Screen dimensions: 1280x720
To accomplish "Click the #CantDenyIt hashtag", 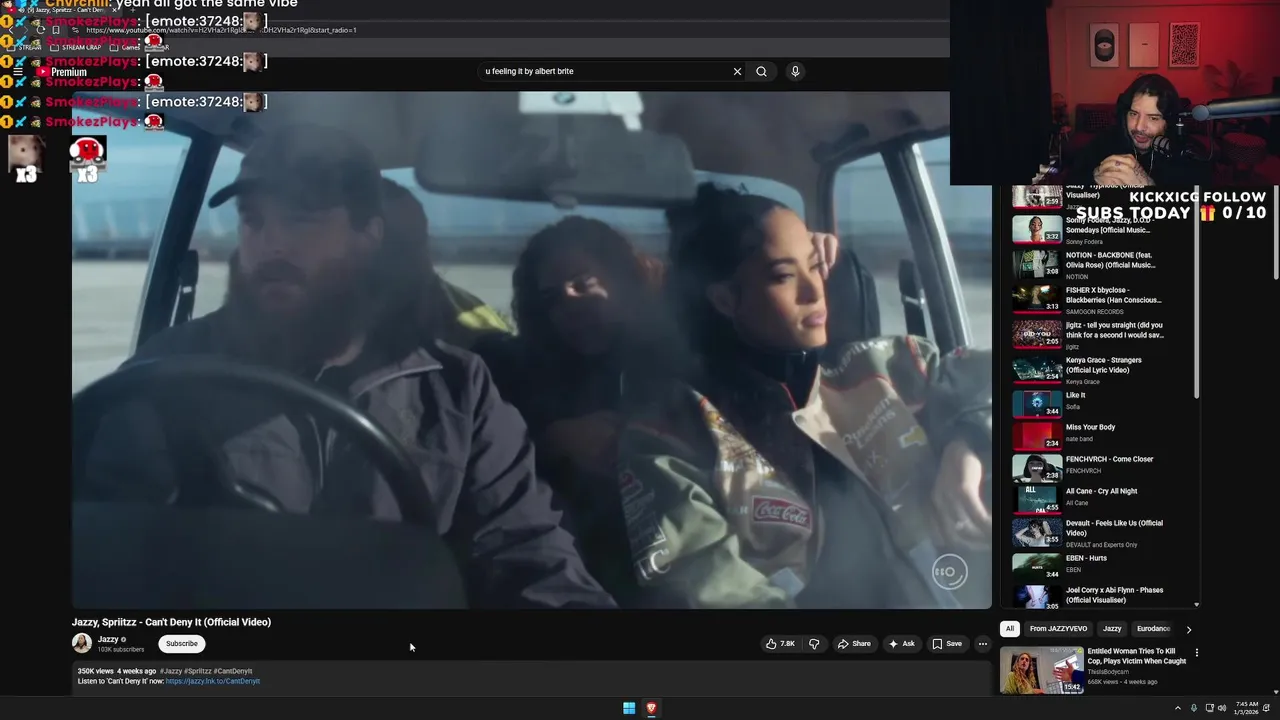I will pos(233,671).
